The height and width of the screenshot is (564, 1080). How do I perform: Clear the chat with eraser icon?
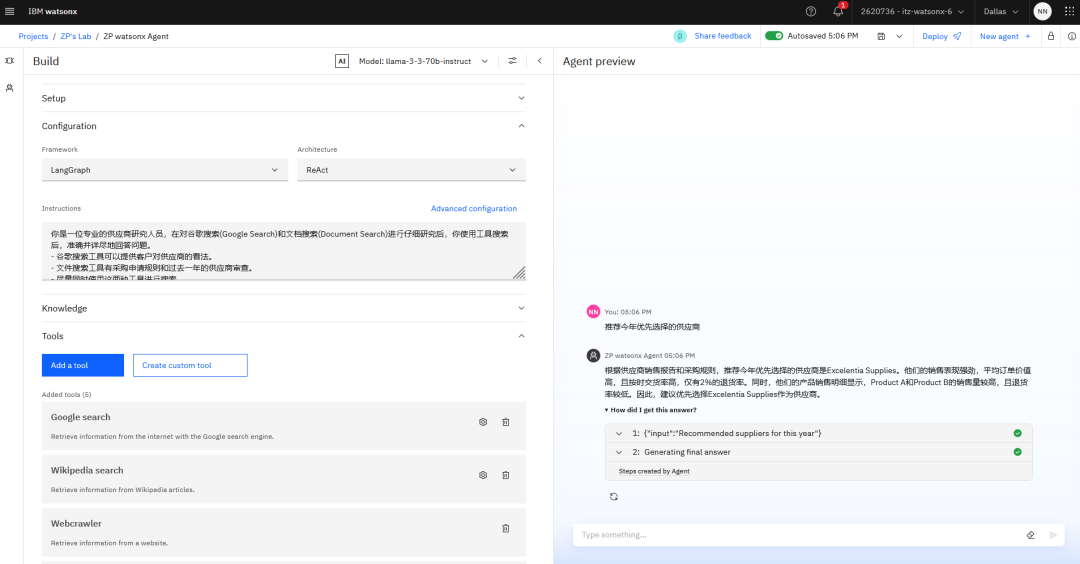pos(1030,535)
